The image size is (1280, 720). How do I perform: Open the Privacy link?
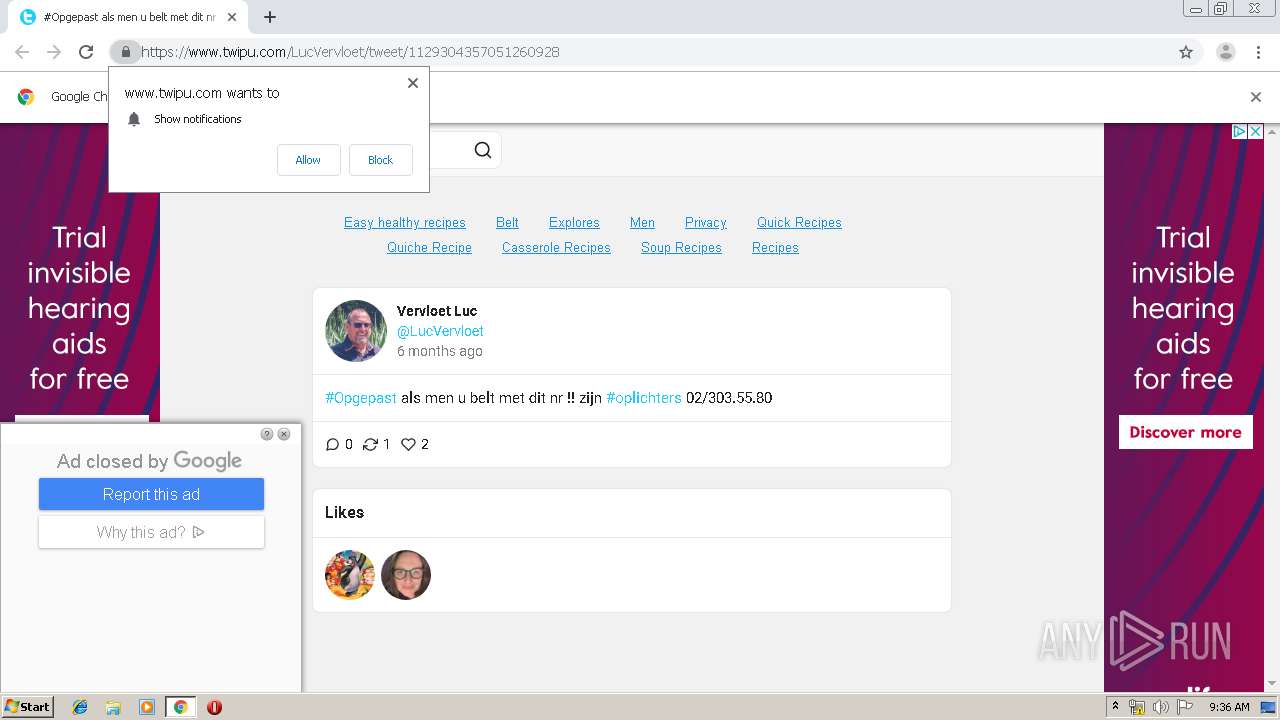point(706,222)
